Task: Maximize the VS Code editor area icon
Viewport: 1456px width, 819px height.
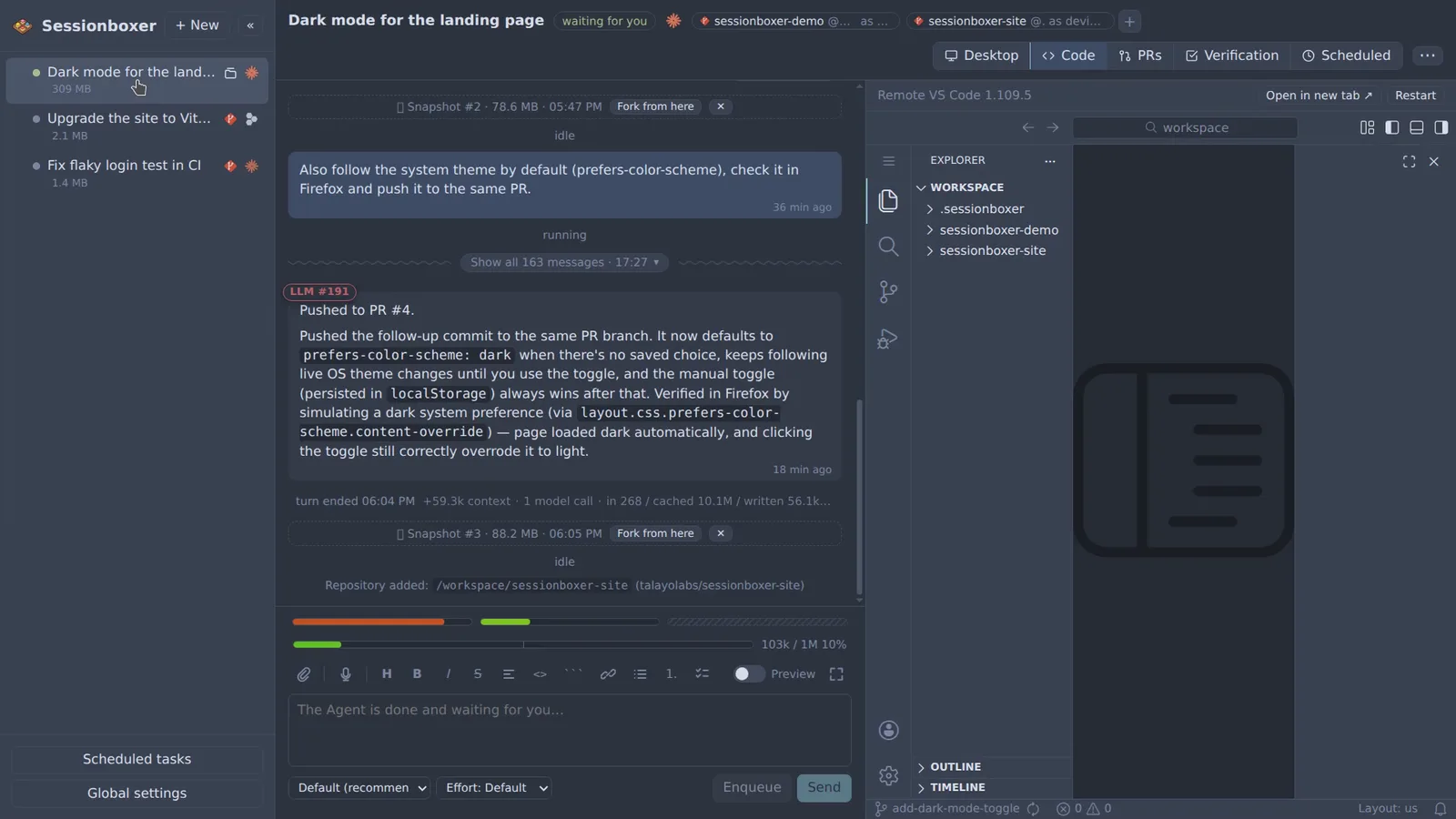Action: 1409,161
